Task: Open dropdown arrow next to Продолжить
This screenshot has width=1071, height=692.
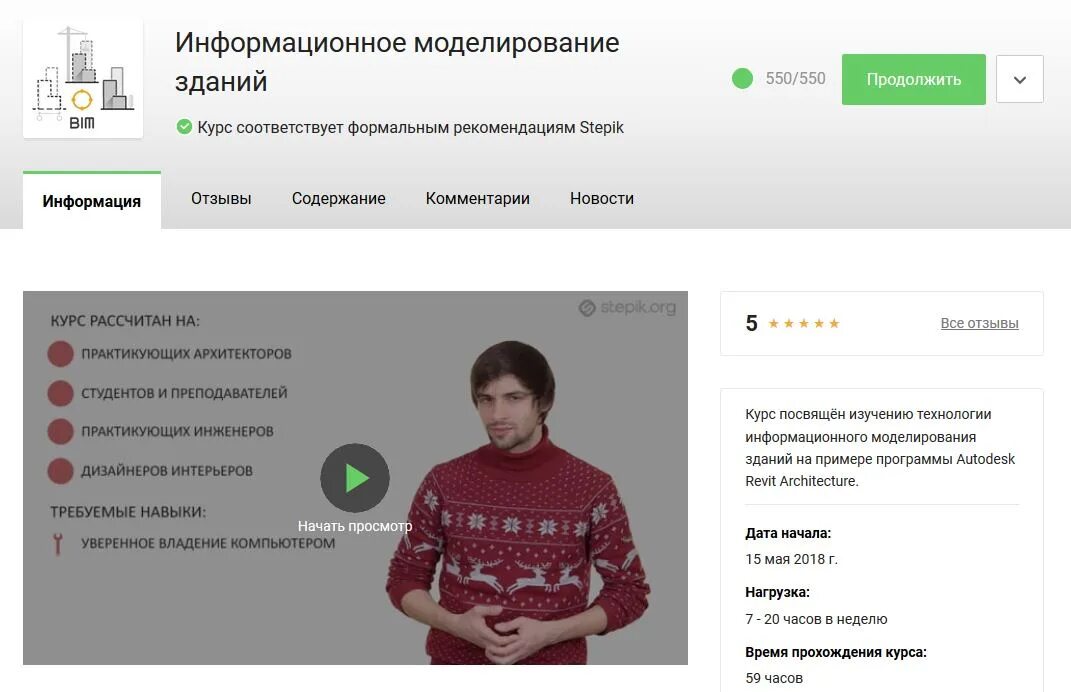Action: [1019, 79]
